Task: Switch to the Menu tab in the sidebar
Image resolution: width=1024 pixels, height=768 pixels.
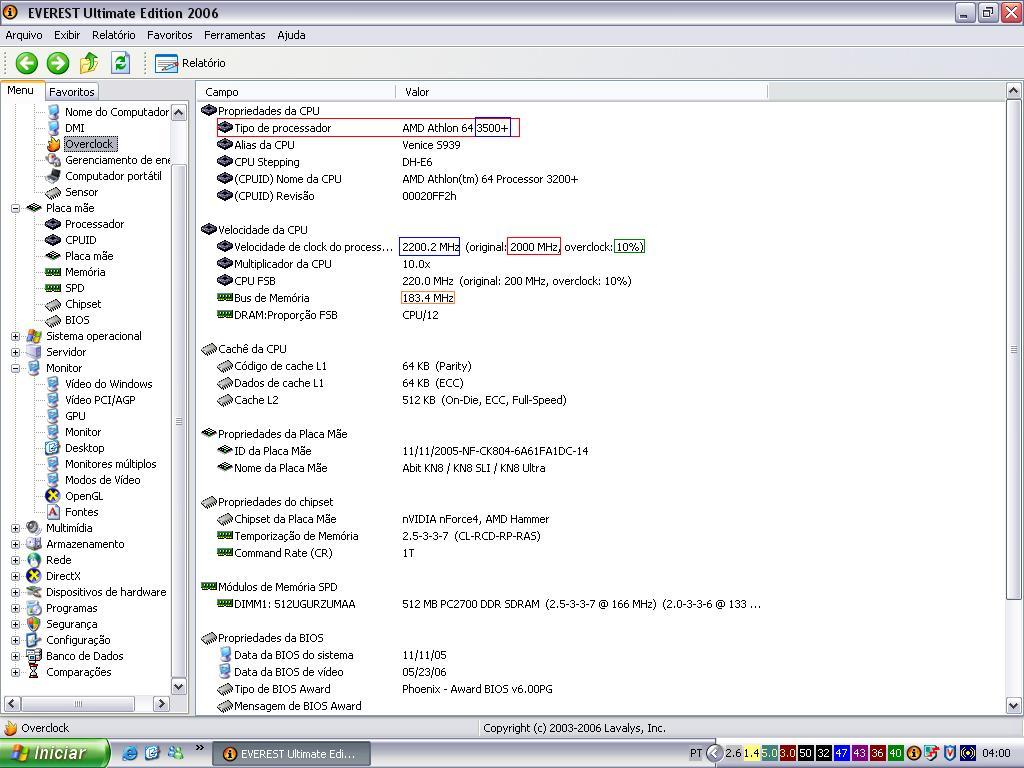Action: tap(20, 90)
